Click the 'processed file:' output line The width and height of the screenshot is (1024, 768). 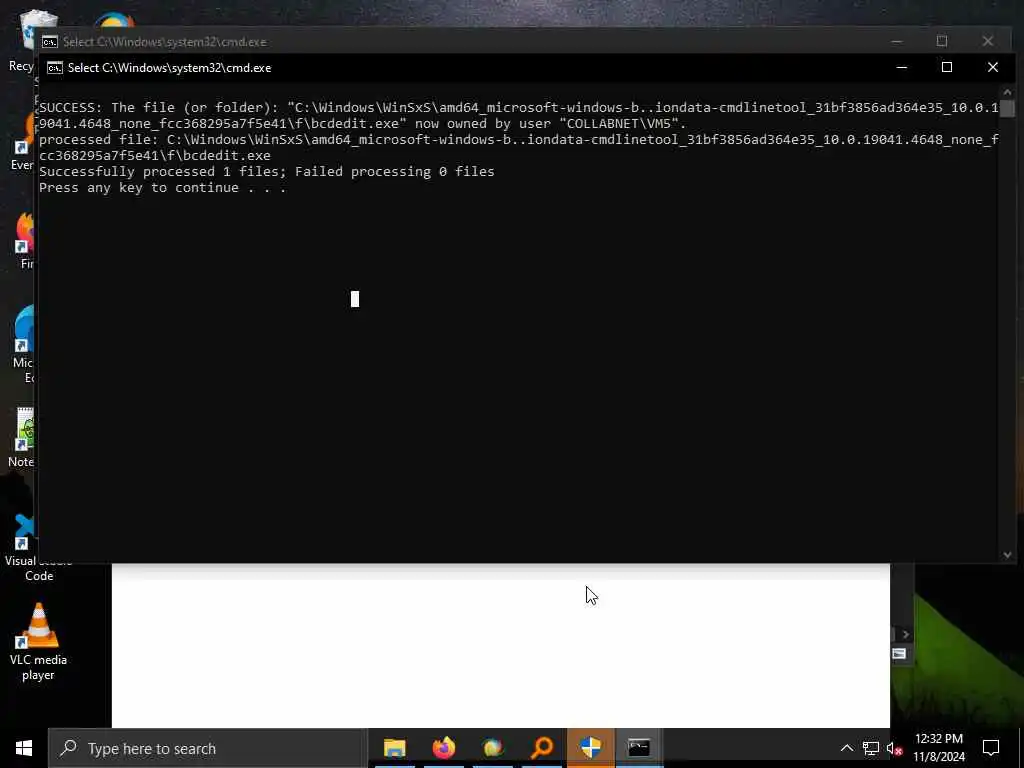519,140
